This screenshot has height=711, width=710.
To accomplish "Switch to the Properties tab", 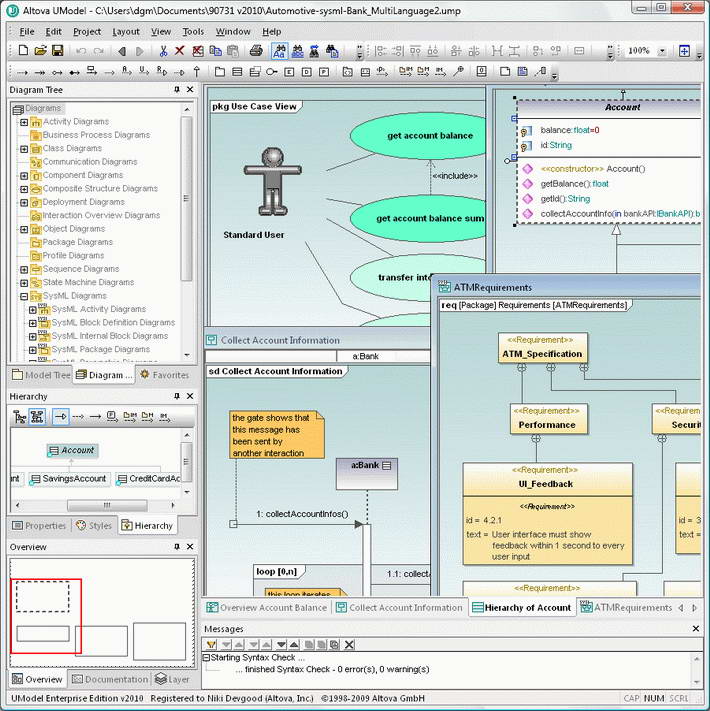I will click(39, 526).
